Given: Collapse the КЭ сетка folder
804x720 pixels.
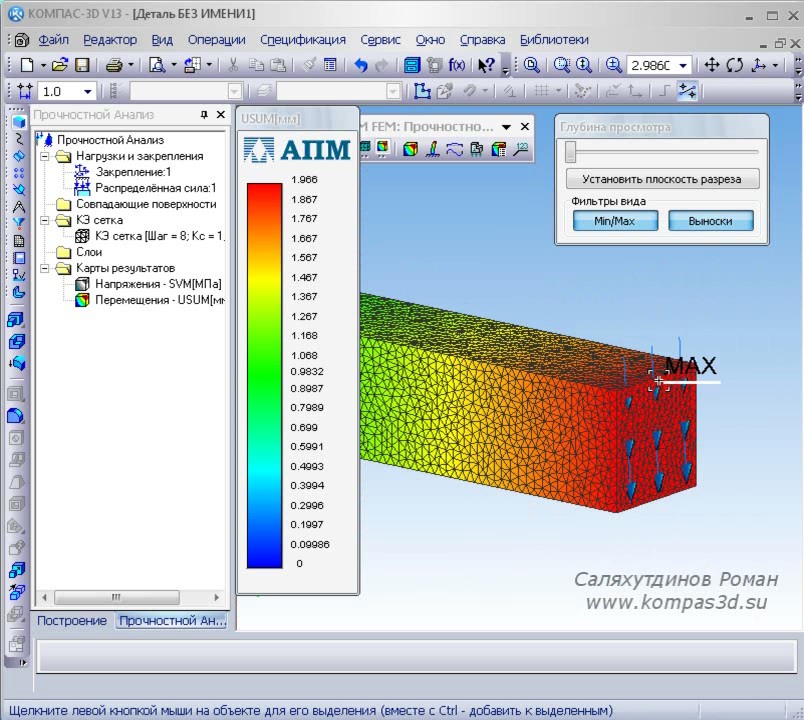Looking at the screenshot, I should click(x=45, y=221).
